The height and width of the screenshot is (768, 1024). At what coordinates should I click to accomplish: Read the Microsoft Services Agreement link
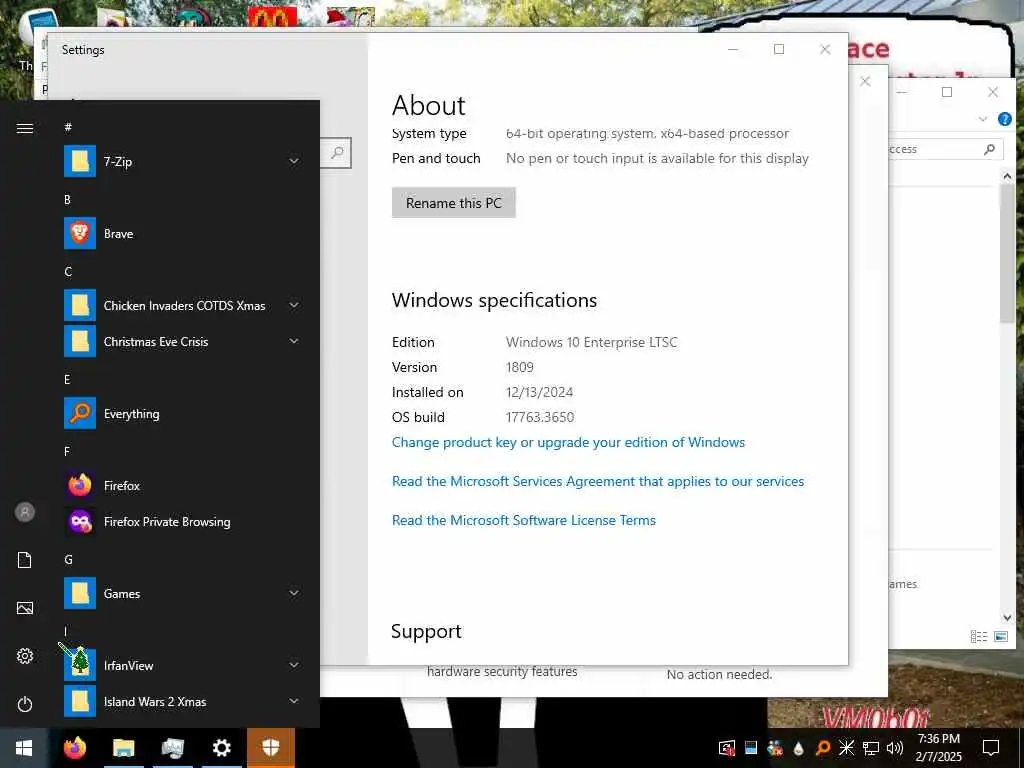tap(598, 481)
